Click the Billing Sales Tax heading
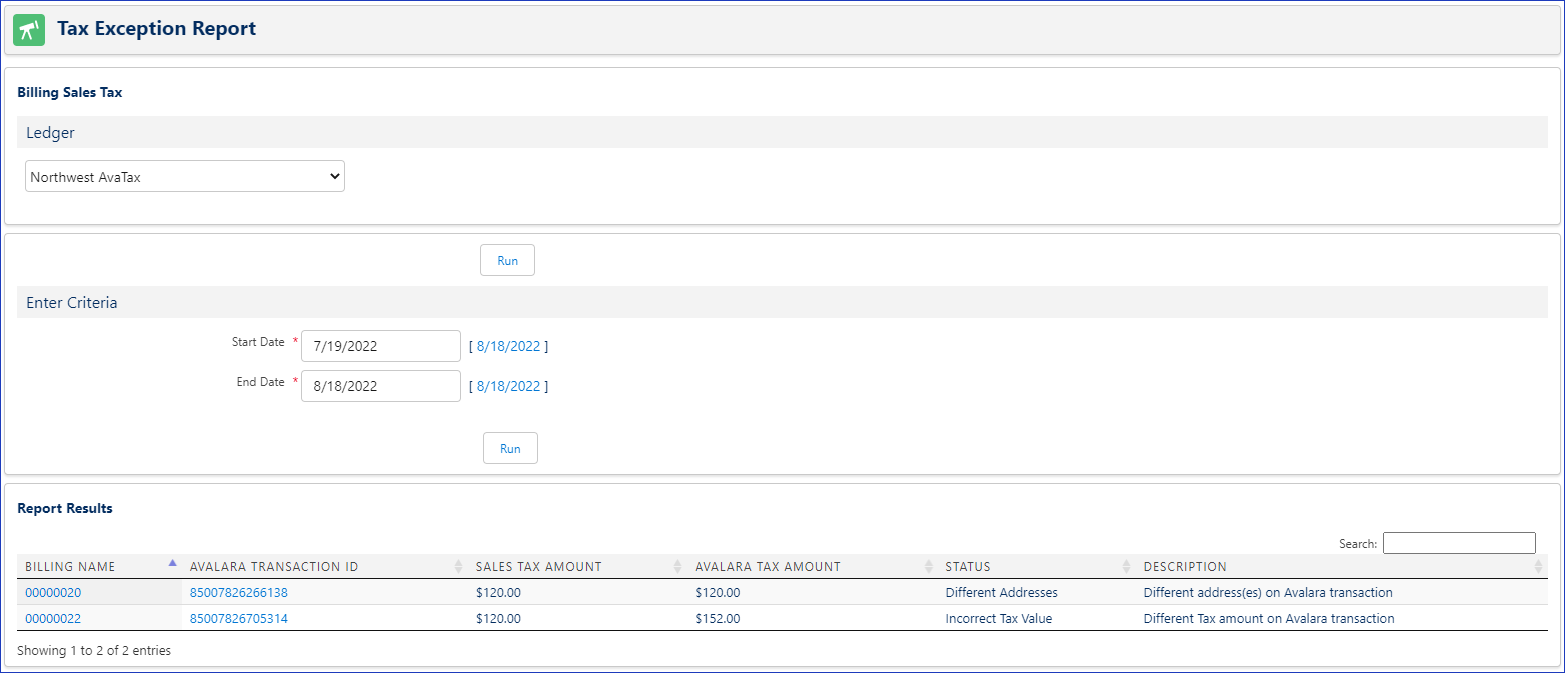The height and width of the screenshot is (673, 1565). click(70, 92)
